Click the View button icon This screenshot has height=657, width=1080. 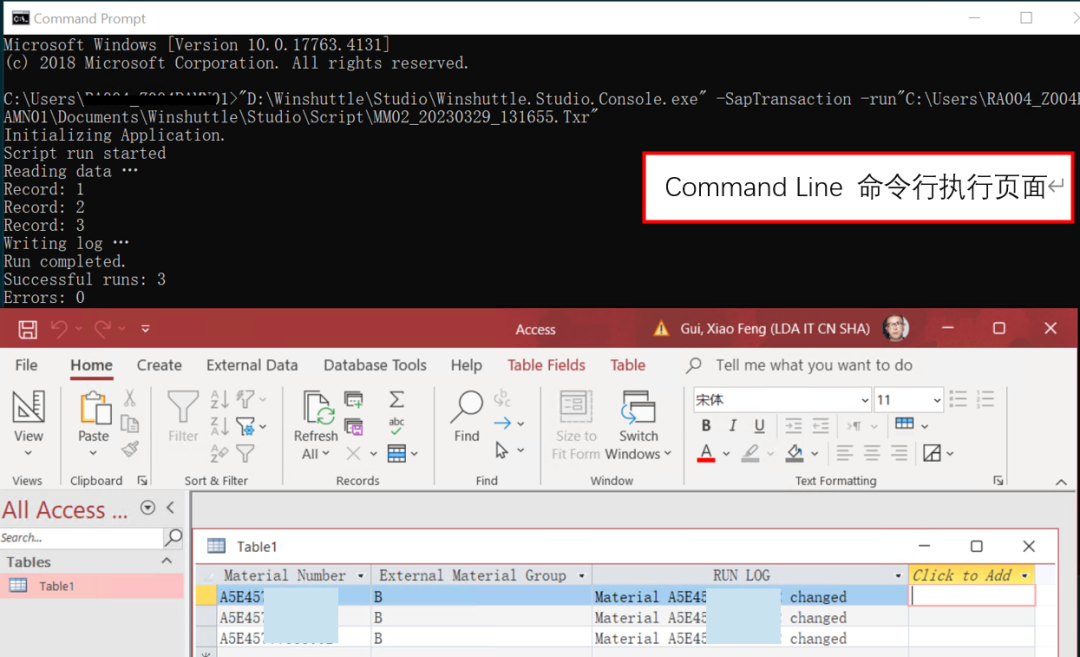click(x=28, y=406)
